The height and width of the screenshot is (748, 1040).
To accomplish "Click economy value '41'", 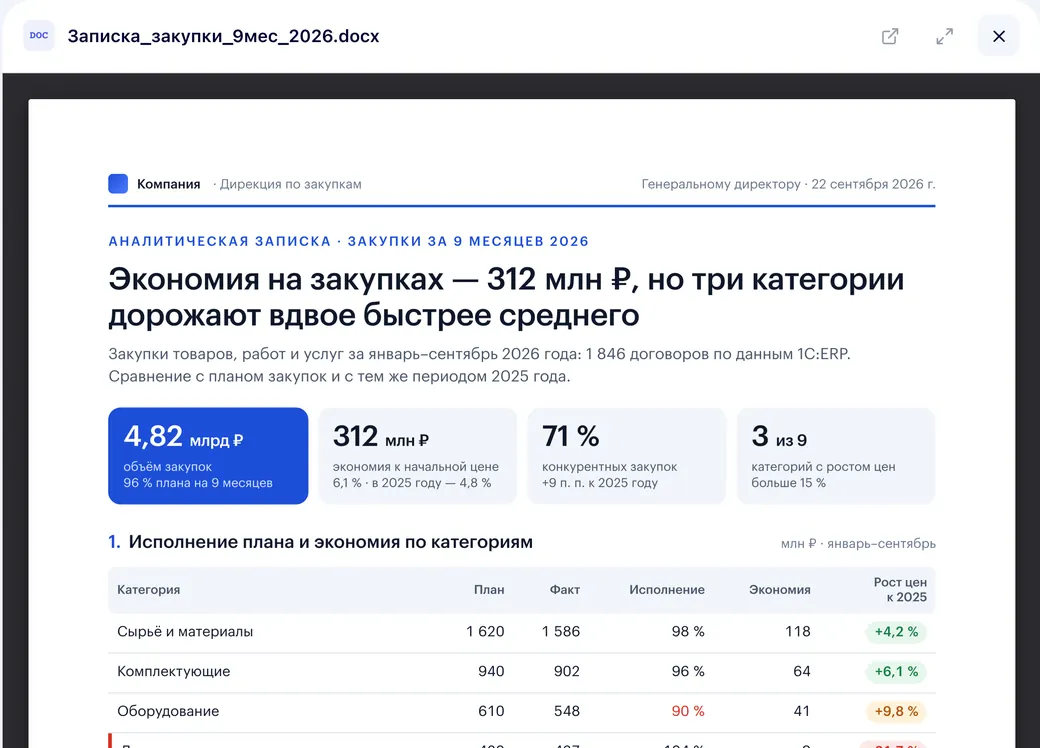I will (802, 711).
